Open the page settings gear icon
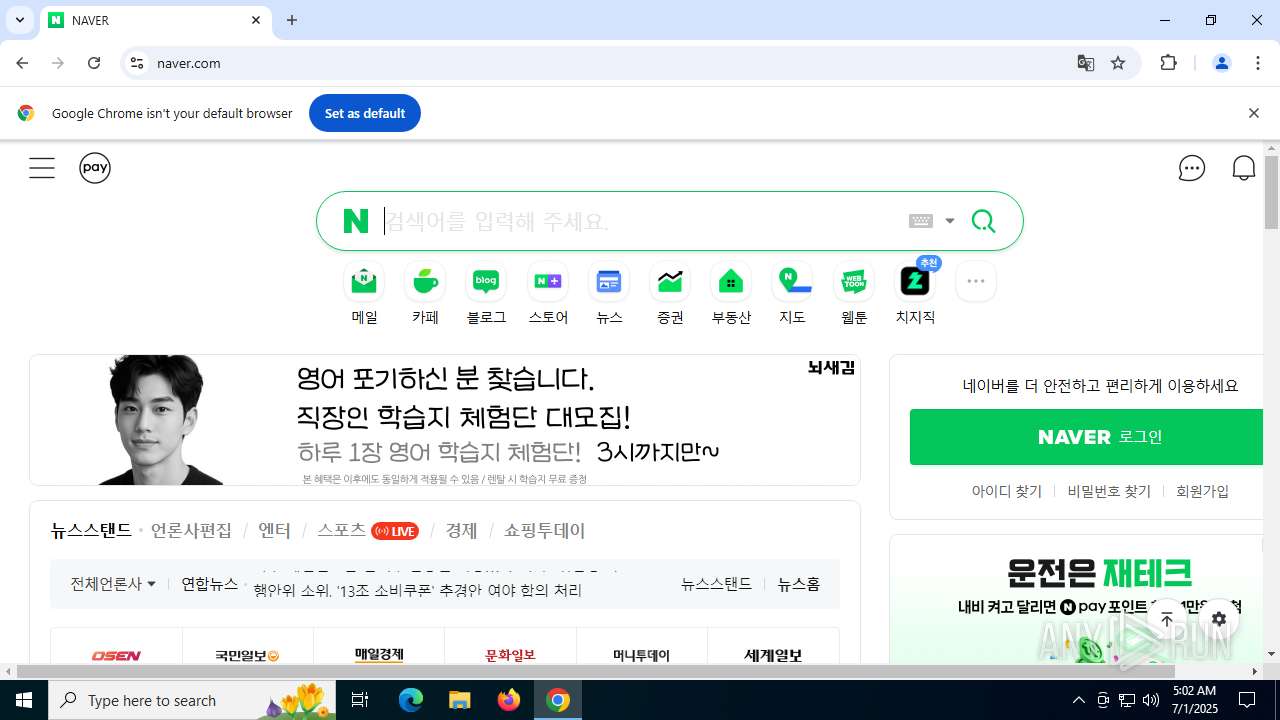Screen dimensions: 1280x720 [x=1219, y=620]
